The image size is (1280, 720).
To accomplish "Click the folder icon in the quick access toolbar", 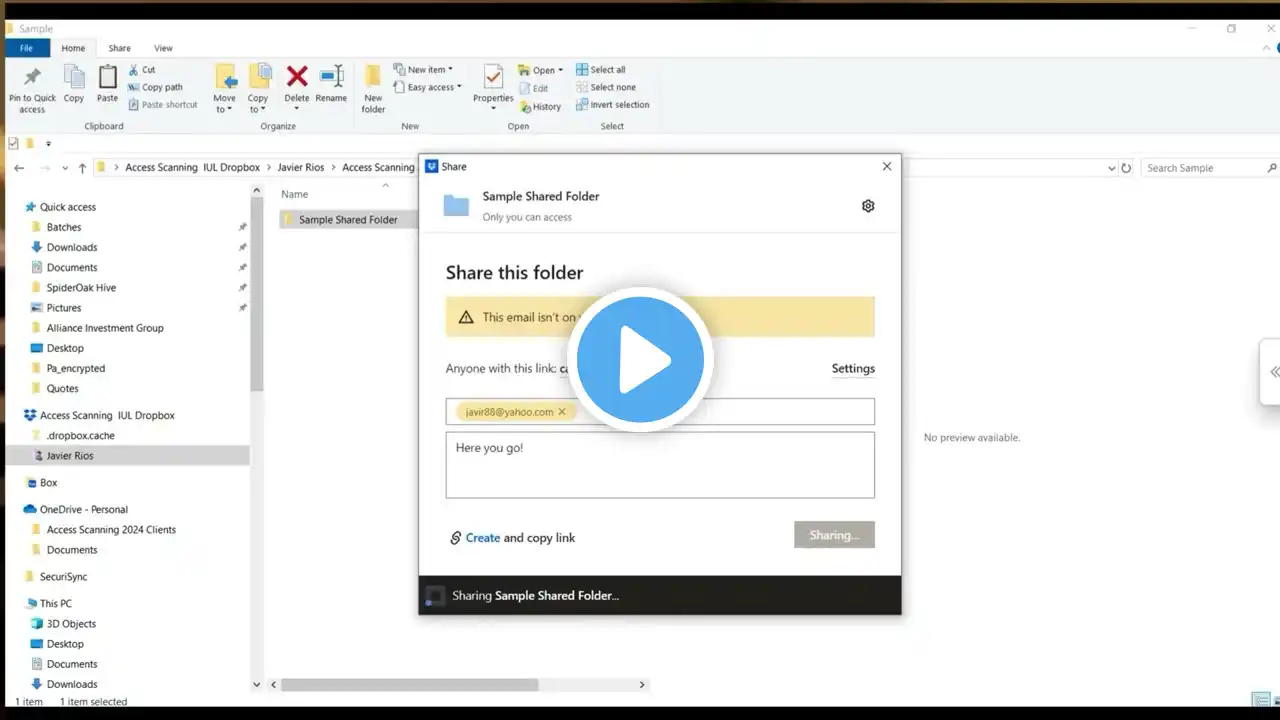I will (x=30, y=143).
